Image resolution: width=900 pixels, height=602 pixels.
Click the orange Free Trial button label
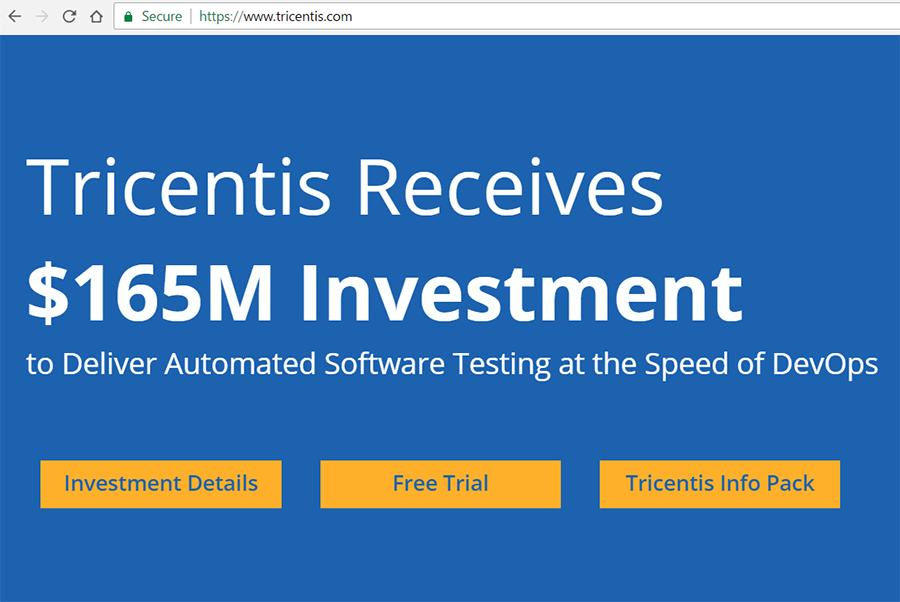[440, 482]
